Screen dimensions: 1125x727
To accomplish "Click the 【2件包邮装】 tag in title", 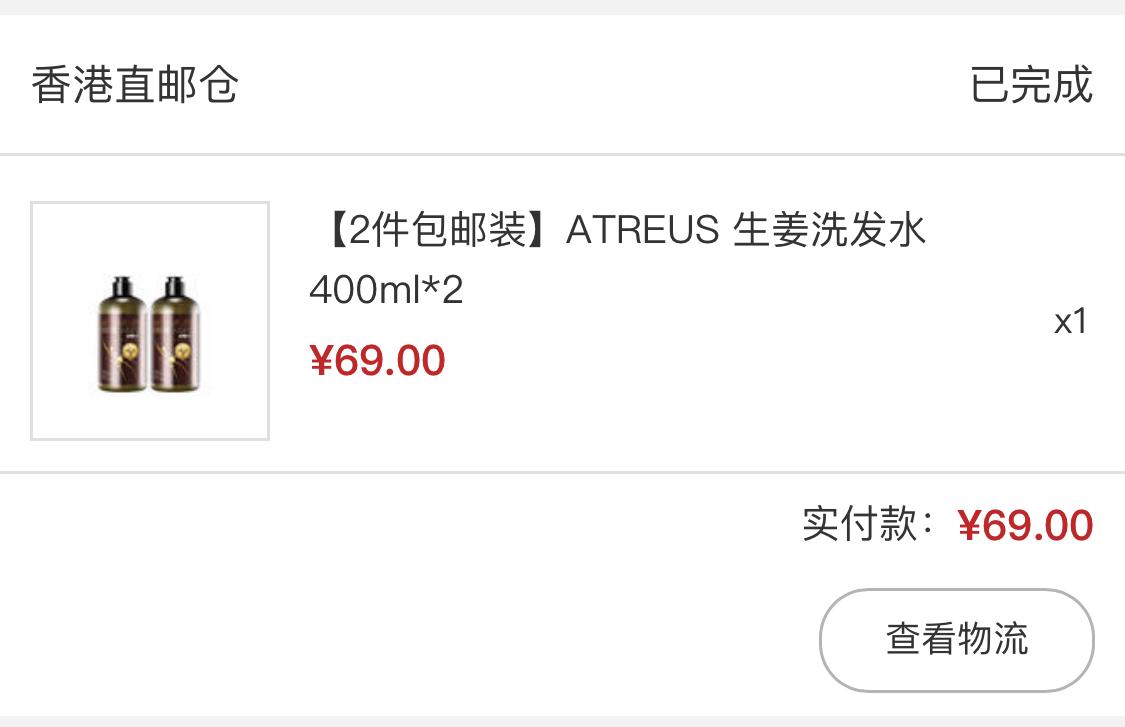I will click(x=438, y=230).
